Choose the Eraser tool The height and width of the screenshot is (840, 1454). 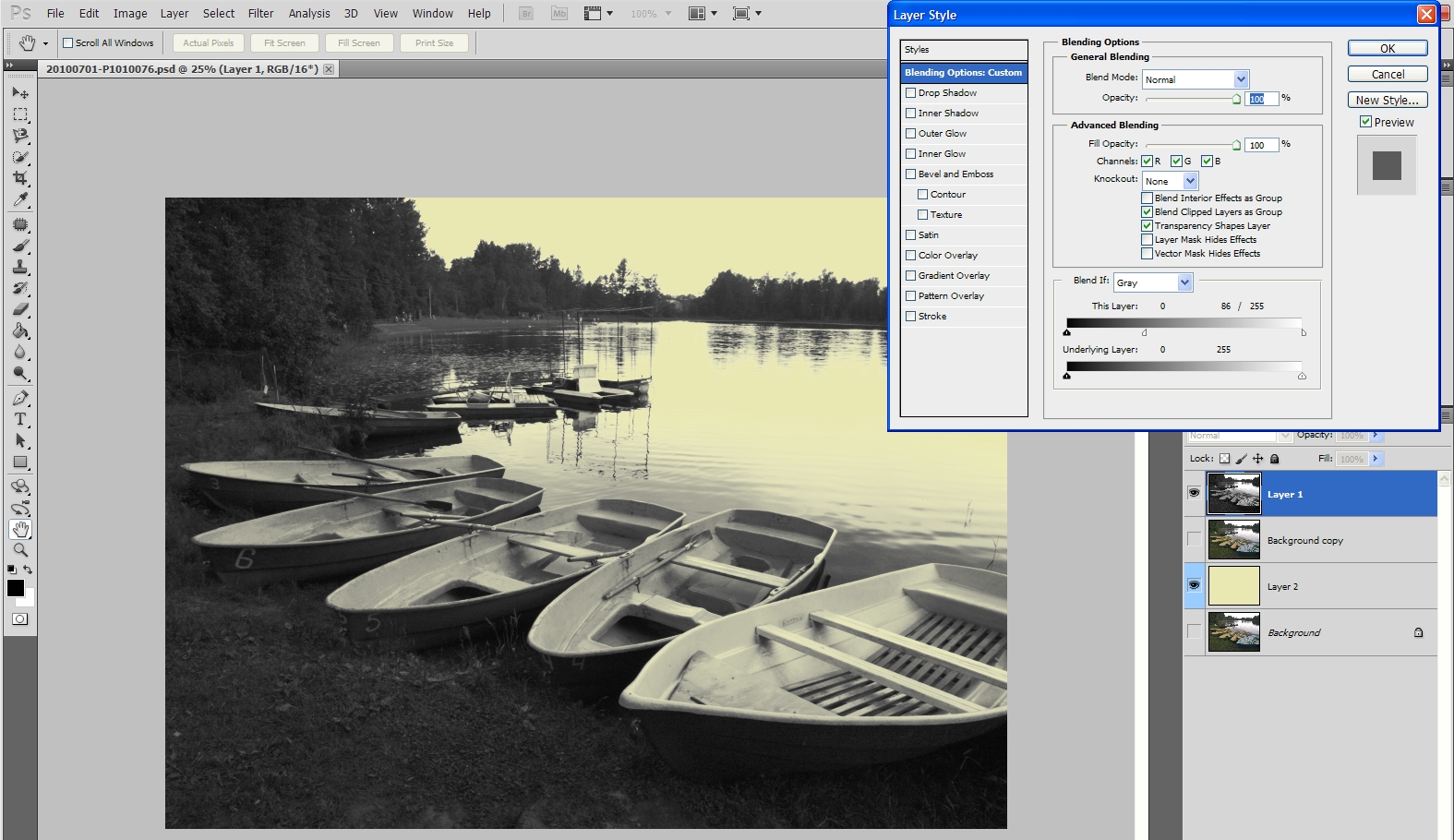tap(20, 310)
